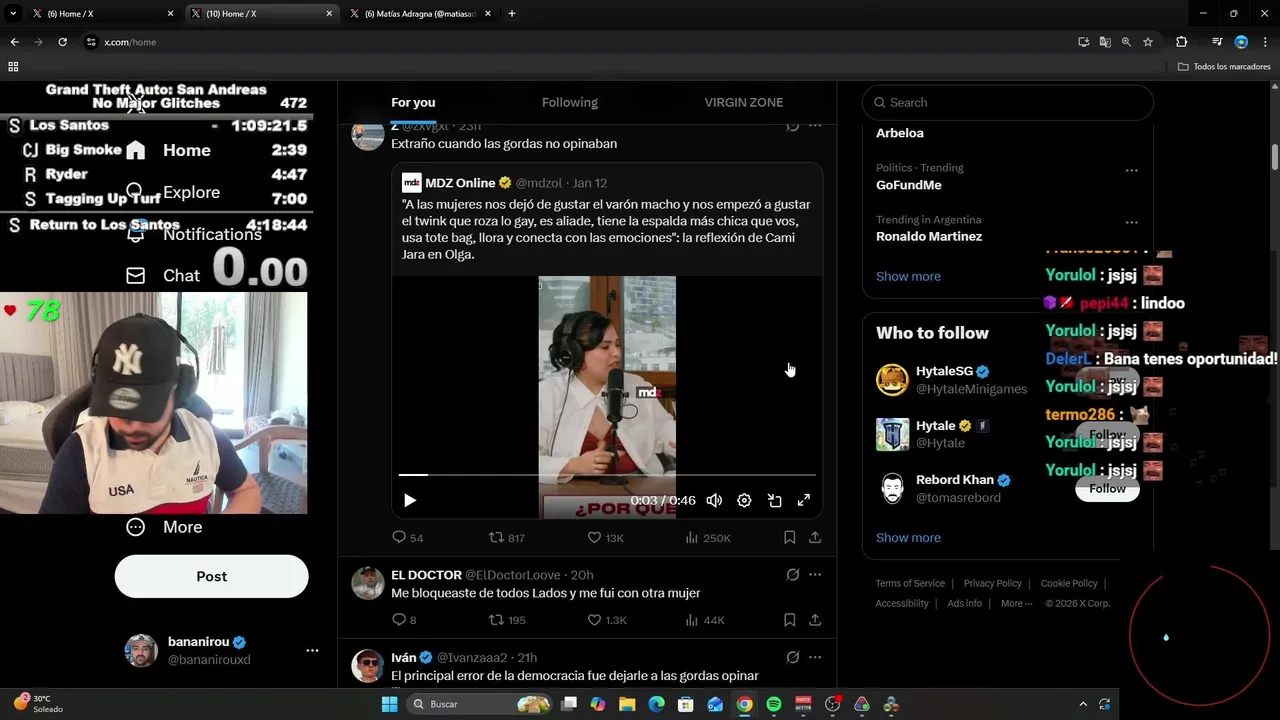Image resolution: width=1280 pixels, height=720 pixels.
Task: Click the page scrollbar thumb
Action: [1275, 158]
